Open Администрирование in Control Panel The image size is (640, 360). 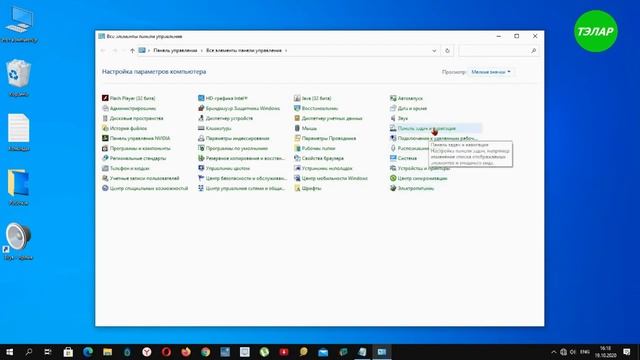(x=129, y=108)
